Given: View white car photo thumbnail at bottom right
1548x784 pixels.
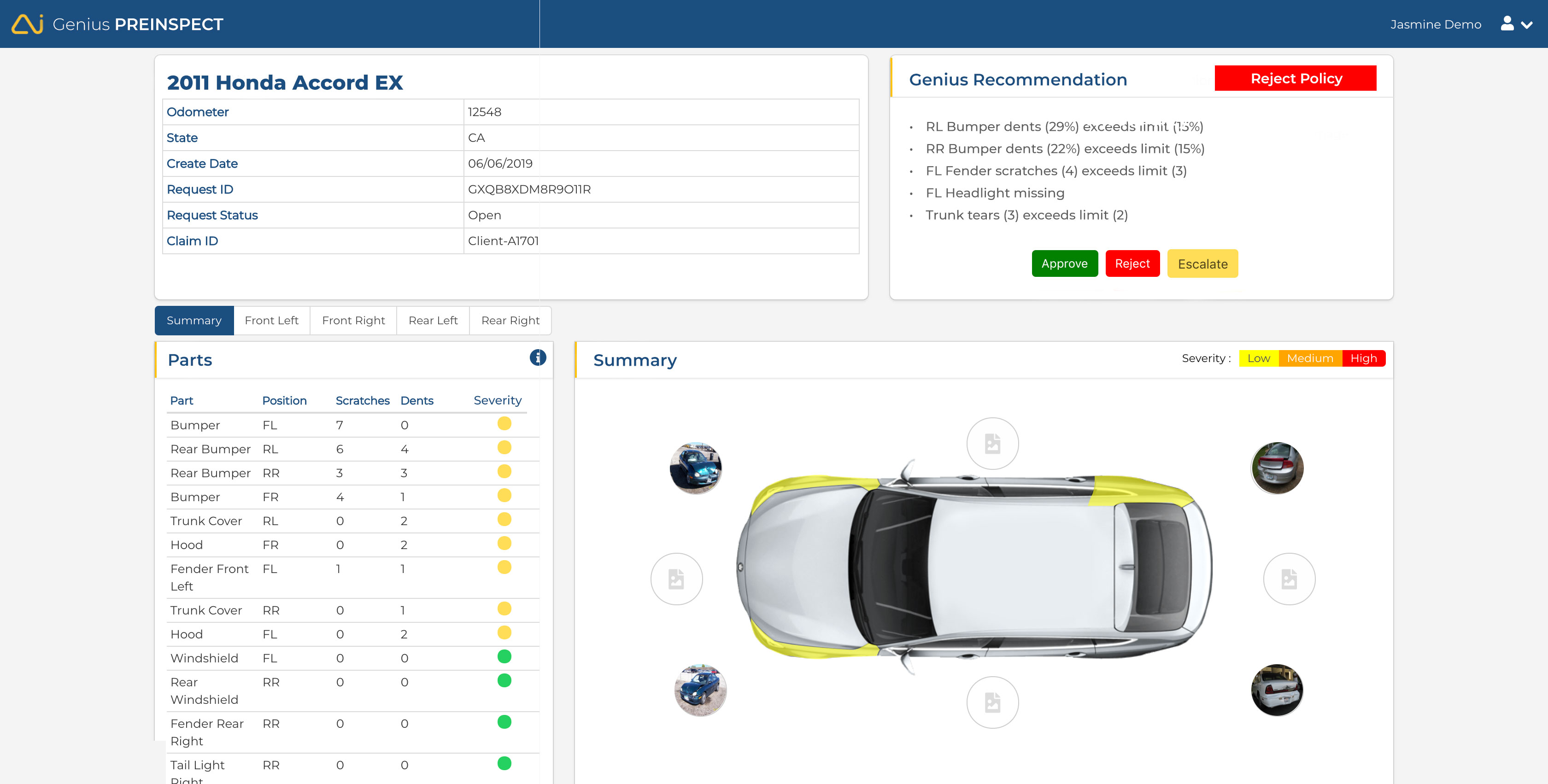Looking at the screenshot, I should click(x=1278, y=690).
